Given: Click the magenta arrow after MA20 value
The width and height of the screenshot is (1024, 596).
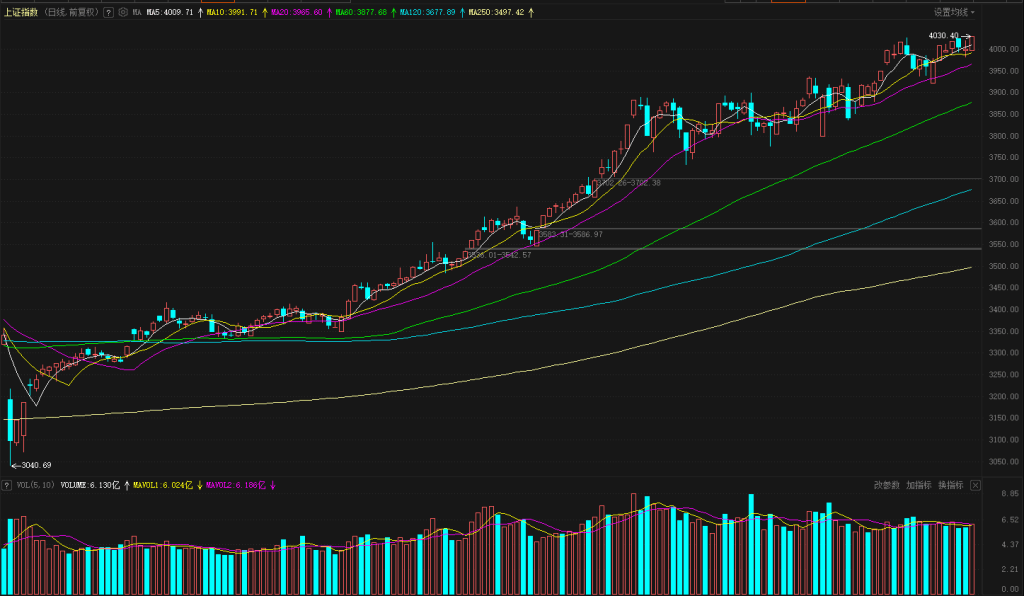Looking at the screenshot, I should point(328,13).
